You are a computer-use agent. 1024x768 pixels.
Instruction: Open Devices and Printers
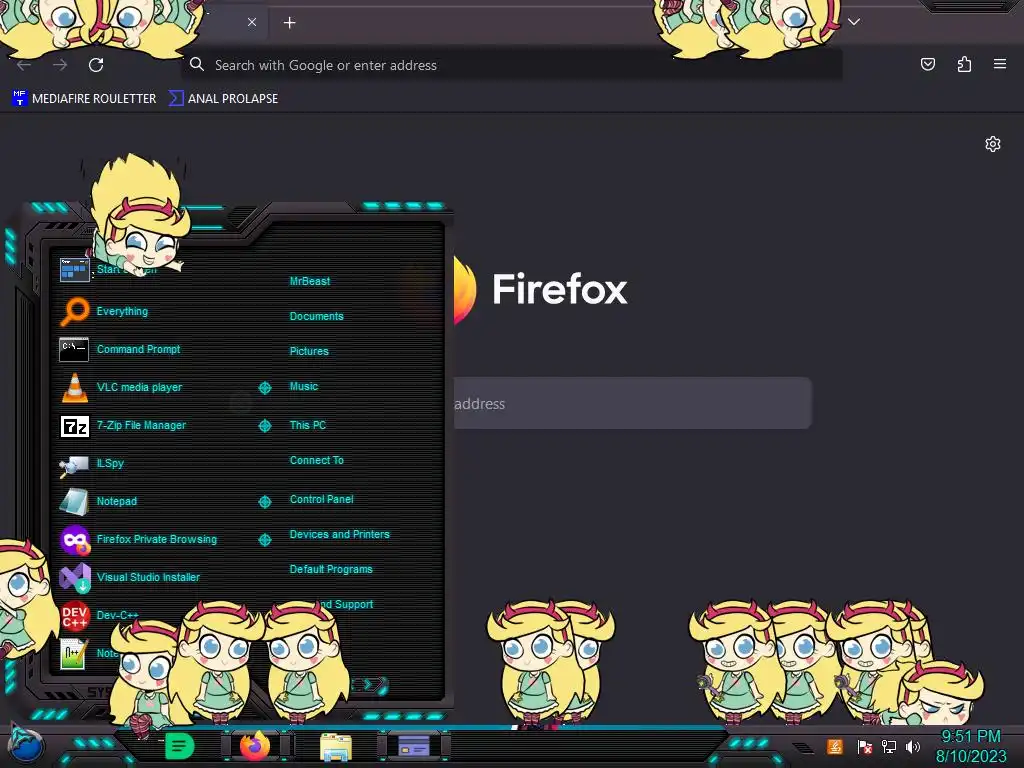coord(340,534)
